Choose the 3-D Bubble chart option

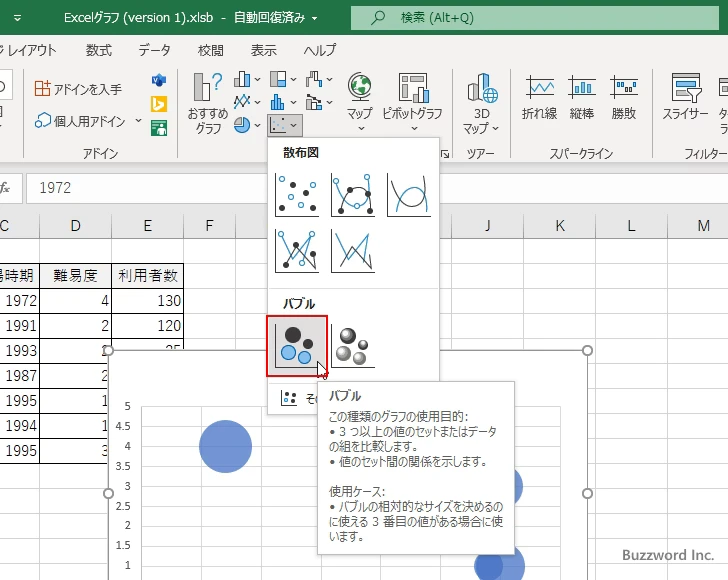353,346
